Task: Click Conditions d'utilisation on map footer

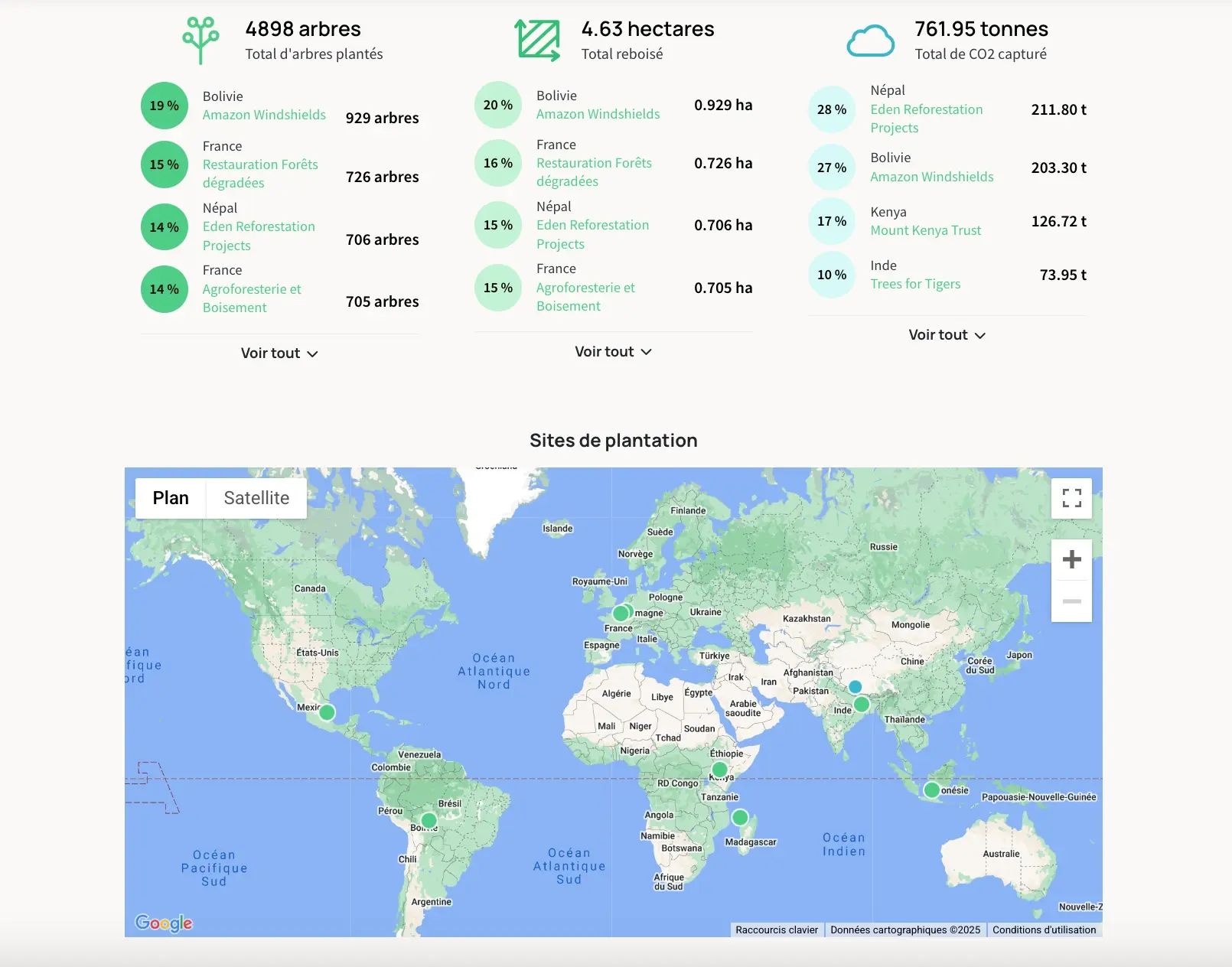Action: coord(1044,930)
